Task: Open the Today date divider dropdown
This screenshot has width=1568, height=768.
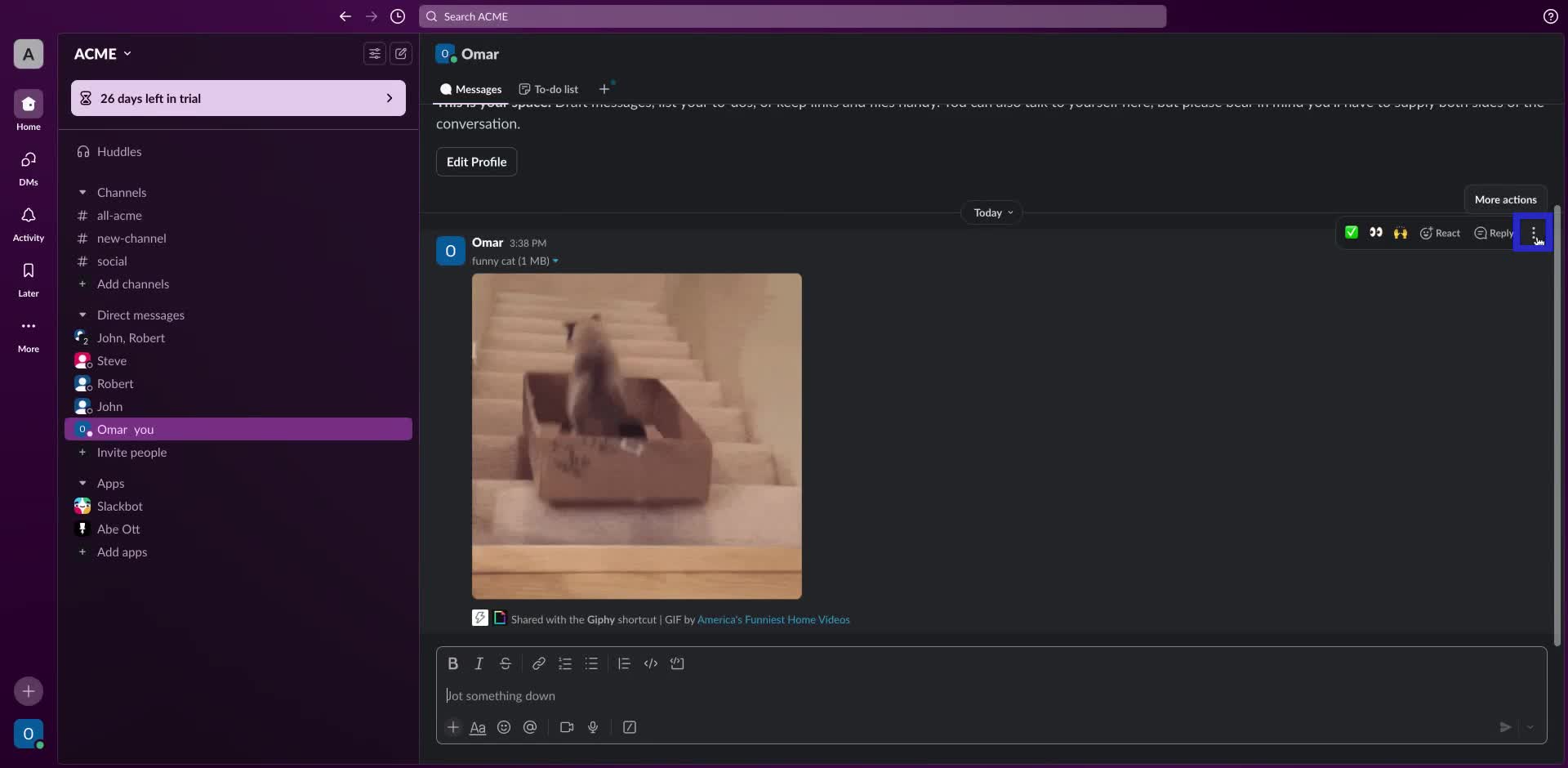Action: [x=991, y=212]
